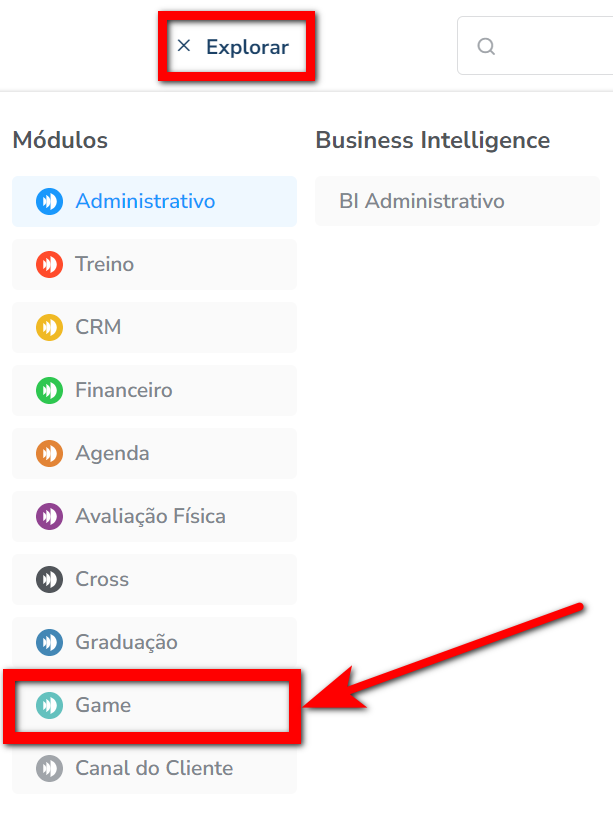Click the search magnifier icon

486,47
